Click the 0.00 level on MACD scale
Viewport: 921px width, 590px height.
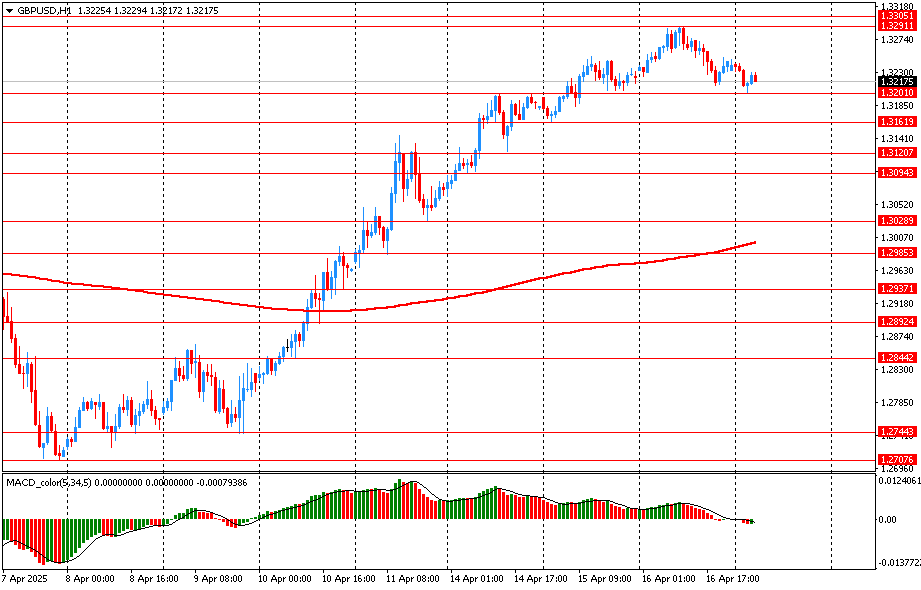point(888,520)
